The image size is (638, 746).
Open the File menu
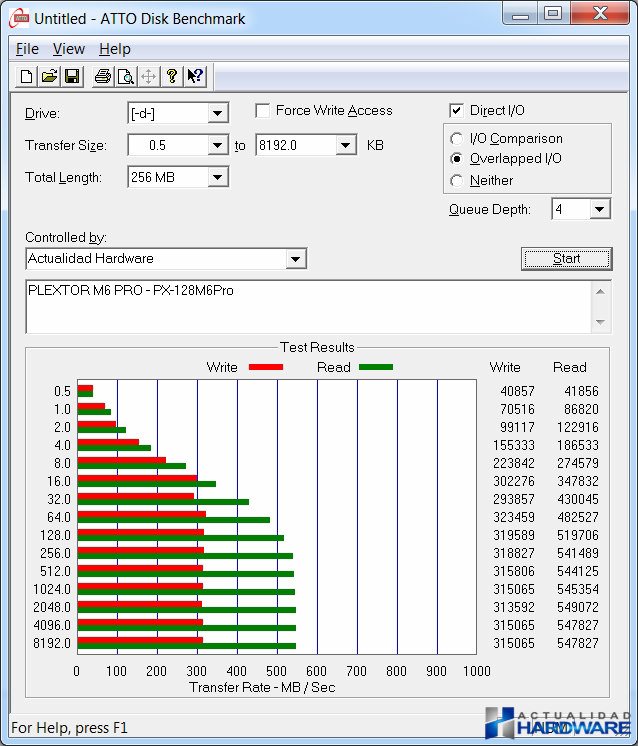pyautogui.click(x=27, y=49)
